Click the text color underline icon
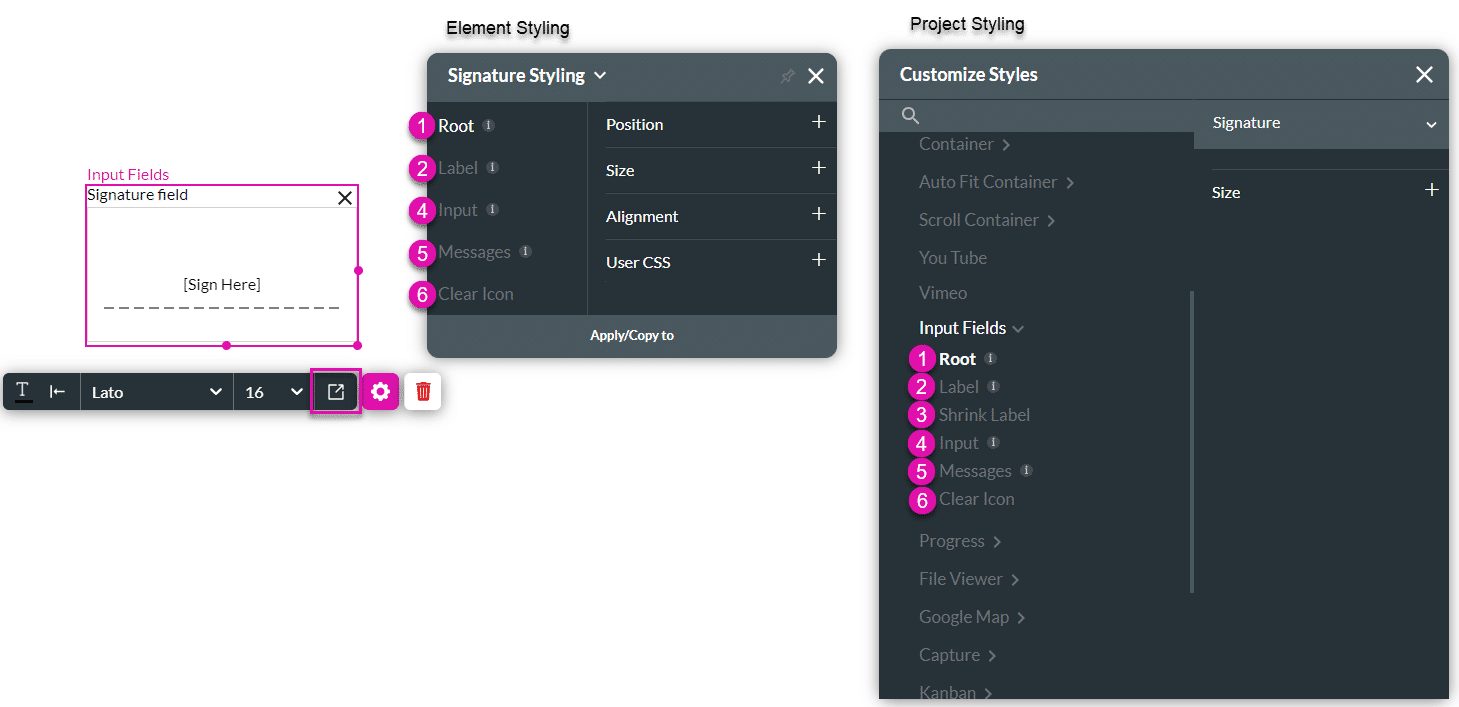1459x707 pixels. pos(23,392)
